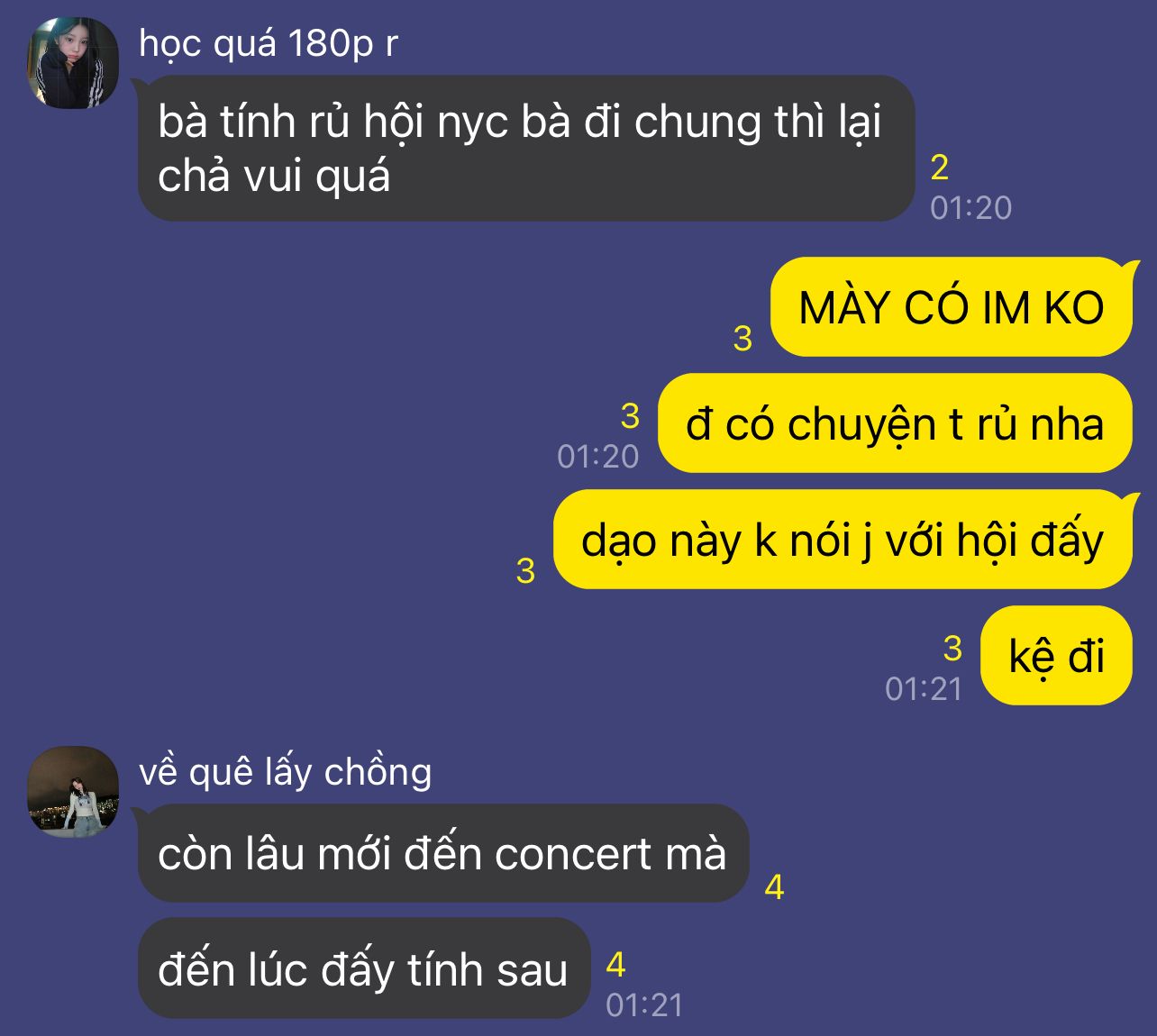Click the 01:21 timestamp of last message
Viewport: 1157px width, 1036px height.
[644, 1005]
